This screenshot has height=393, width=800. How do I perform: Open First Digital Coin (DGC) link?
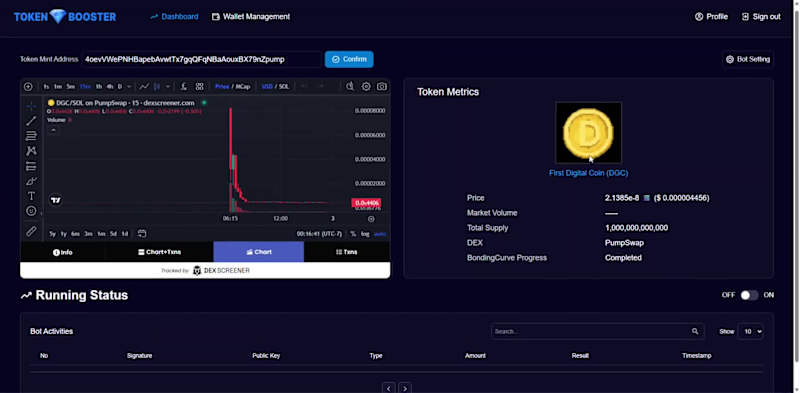click(x=588, y=173)
